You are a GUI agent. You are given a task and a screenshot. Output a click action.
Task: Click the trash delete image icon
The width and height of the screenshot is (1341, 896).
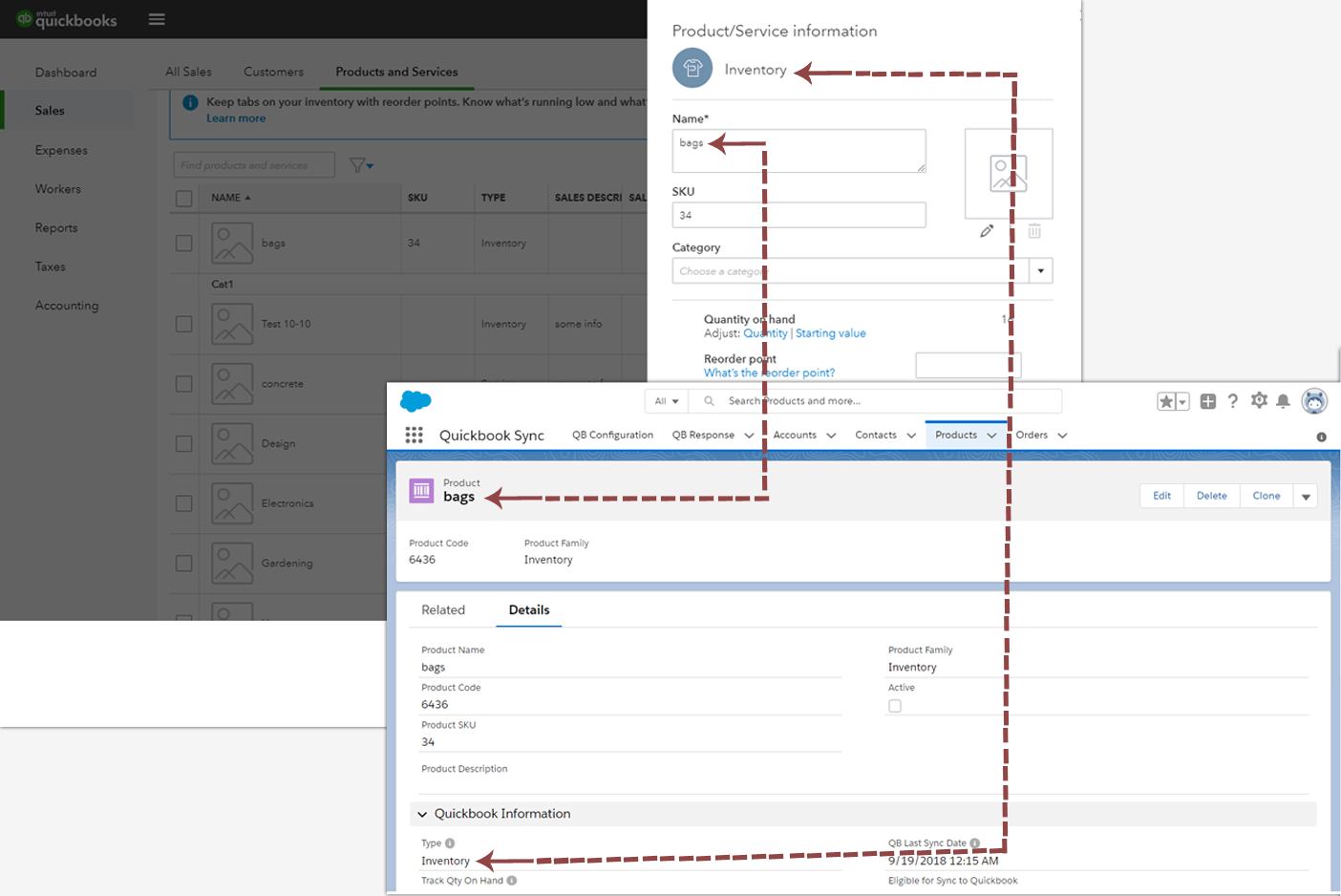coord(1034,231)
